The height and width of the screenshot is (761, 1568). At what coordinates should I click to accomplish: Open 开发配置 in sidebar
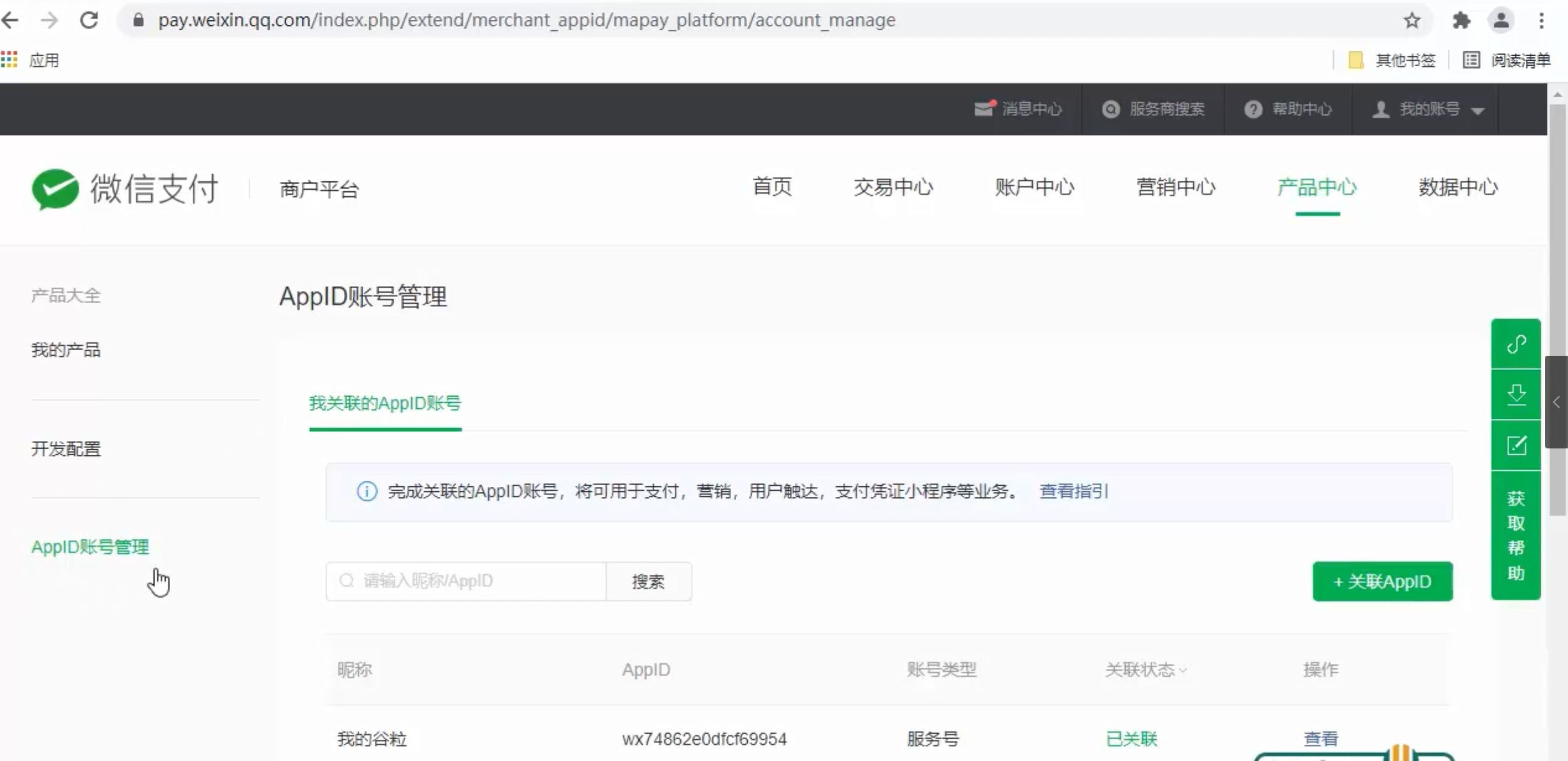(66, 449)
